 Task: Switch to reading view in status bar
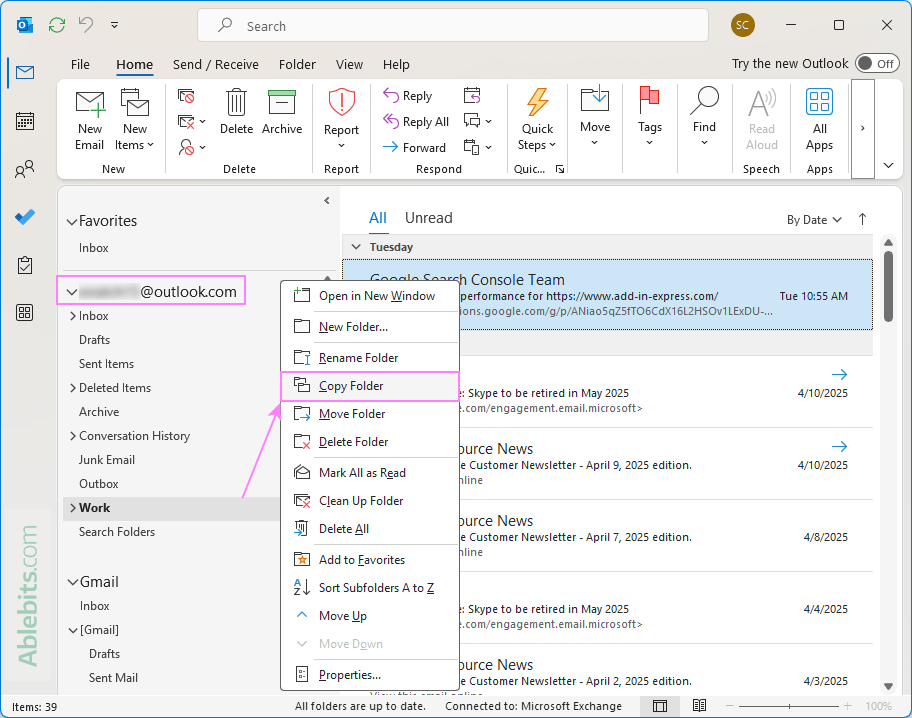(699, 706)
